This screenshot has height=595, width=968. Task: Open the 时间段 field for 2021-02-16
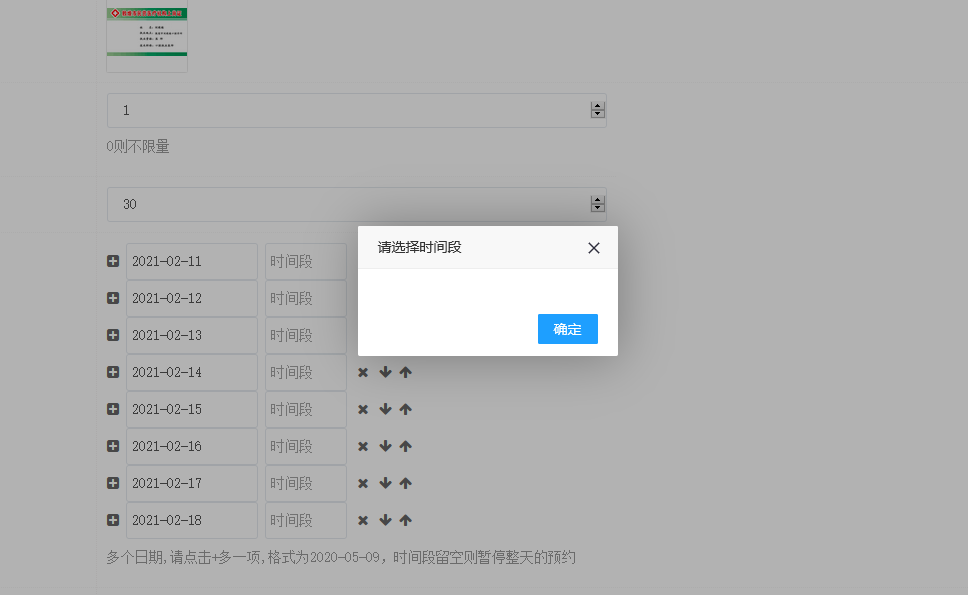click(x=305, y=446)
